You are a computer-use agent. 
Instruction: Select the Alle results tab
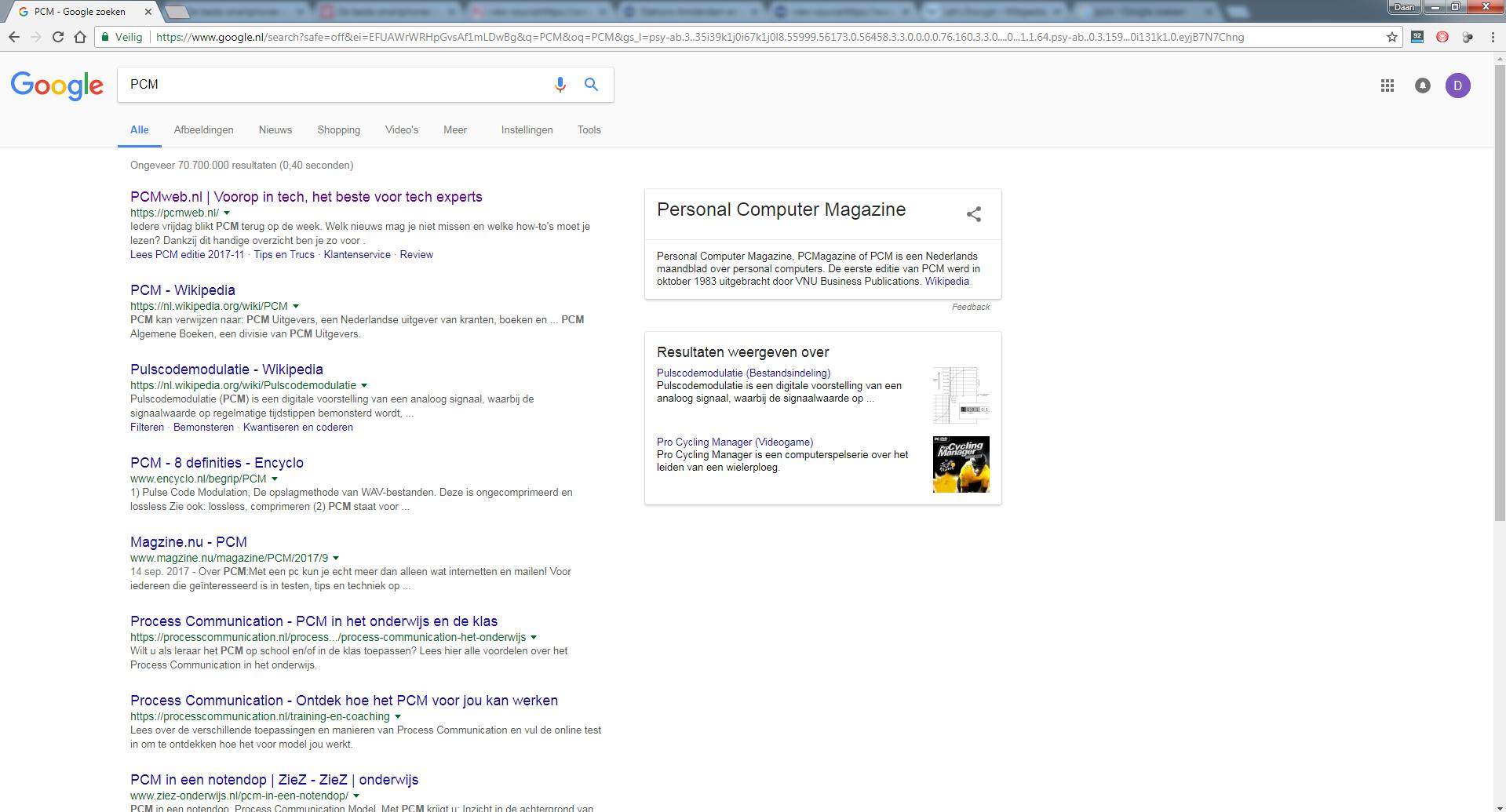coord(140,130)
